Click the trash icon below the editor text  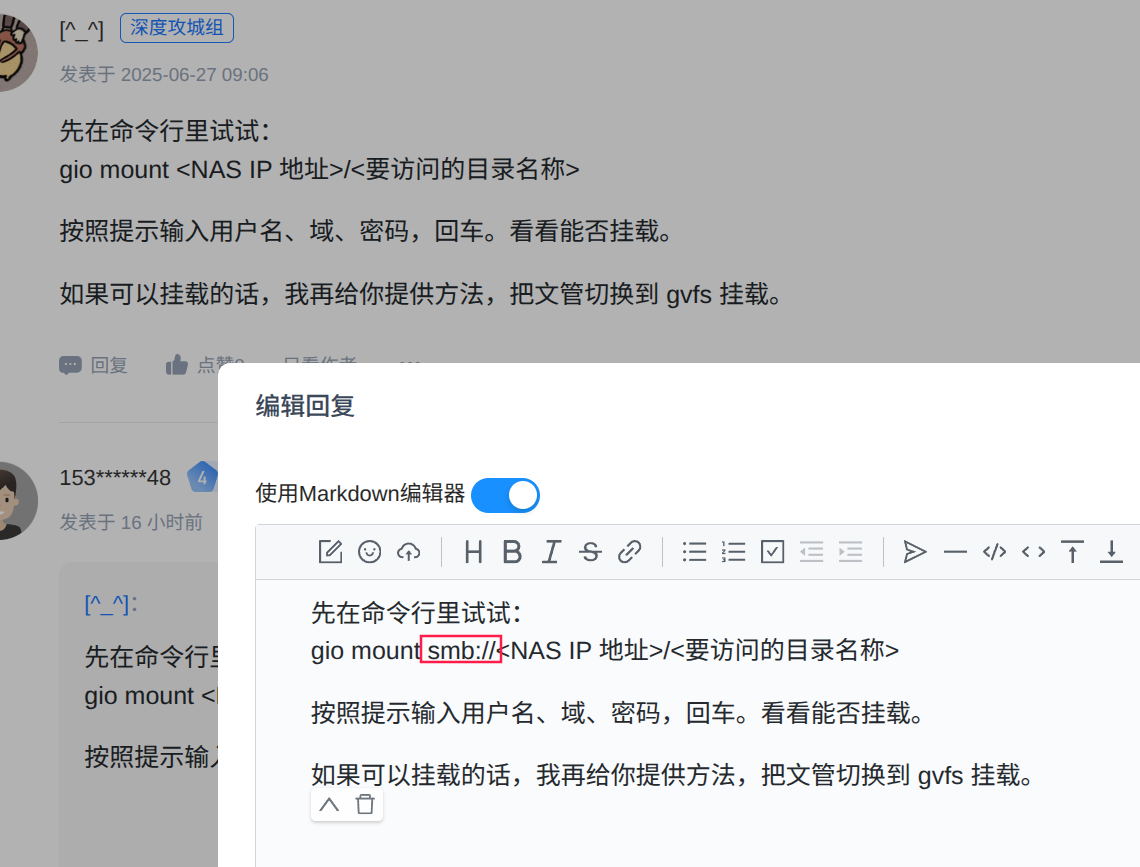365,805
